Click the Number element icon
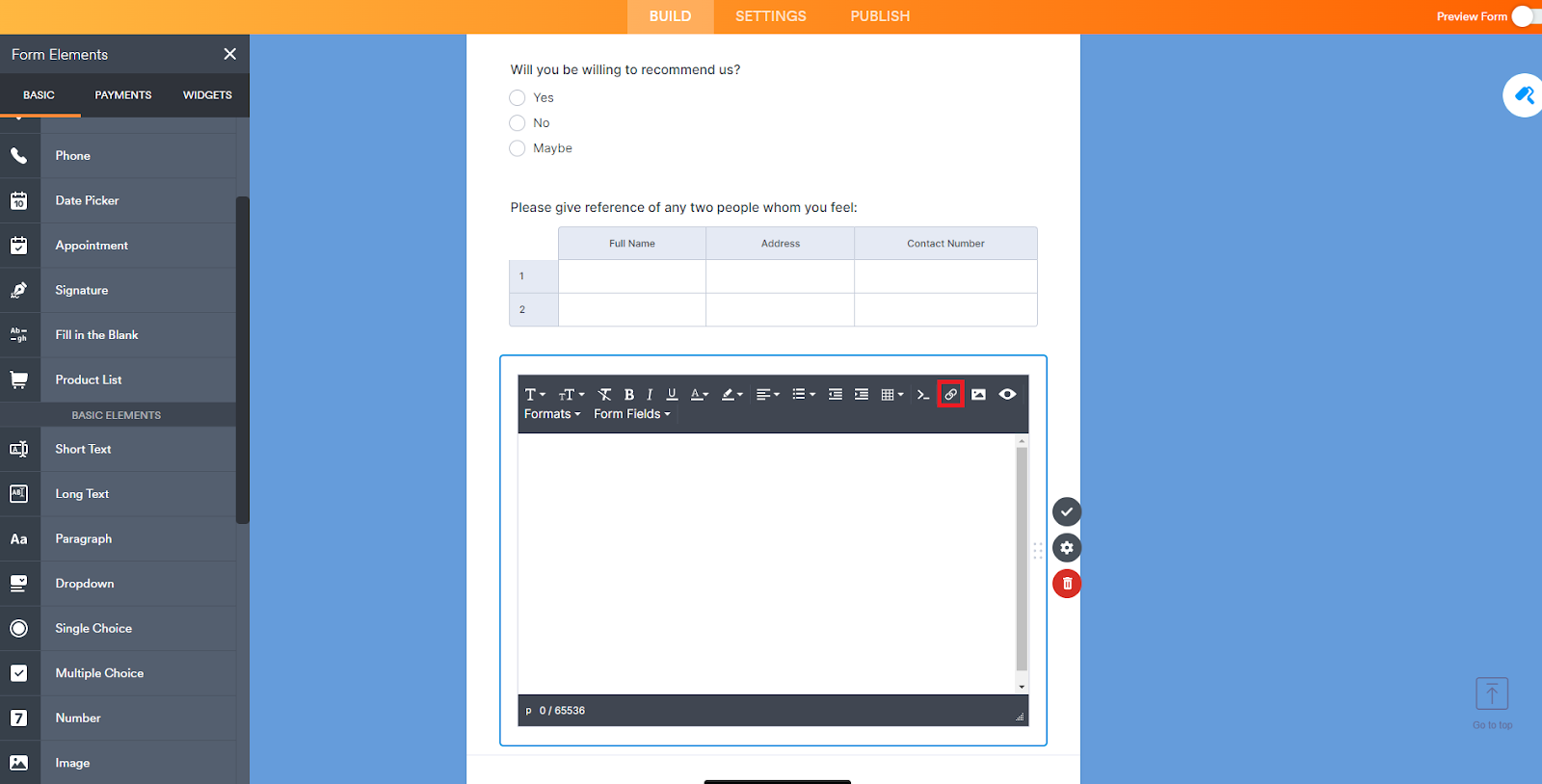 (19, 718)
